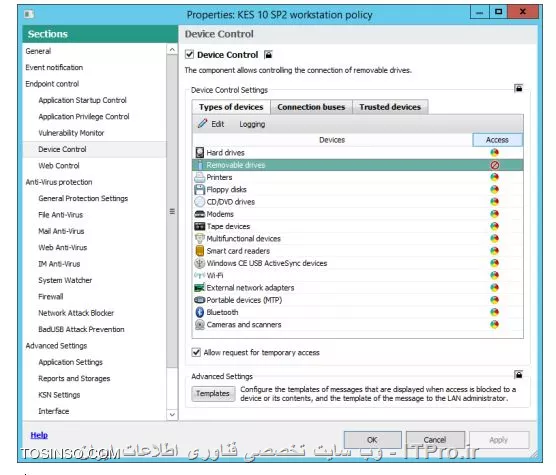Viewport: 556px width, 475px height.
Task: Toggle lock on Device Control Settings group
Action: coord(518,88)
